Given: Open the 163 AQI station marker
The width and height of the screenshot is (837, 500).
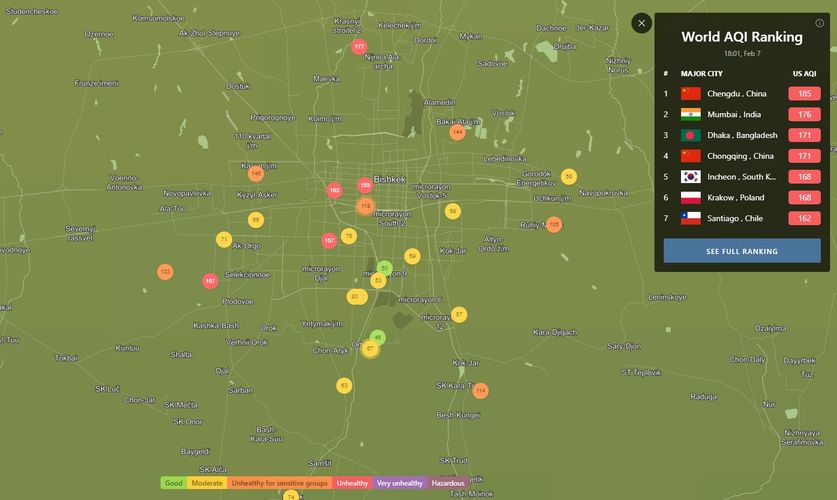Looking at the screenshot, I should click(x=334, y=190).
